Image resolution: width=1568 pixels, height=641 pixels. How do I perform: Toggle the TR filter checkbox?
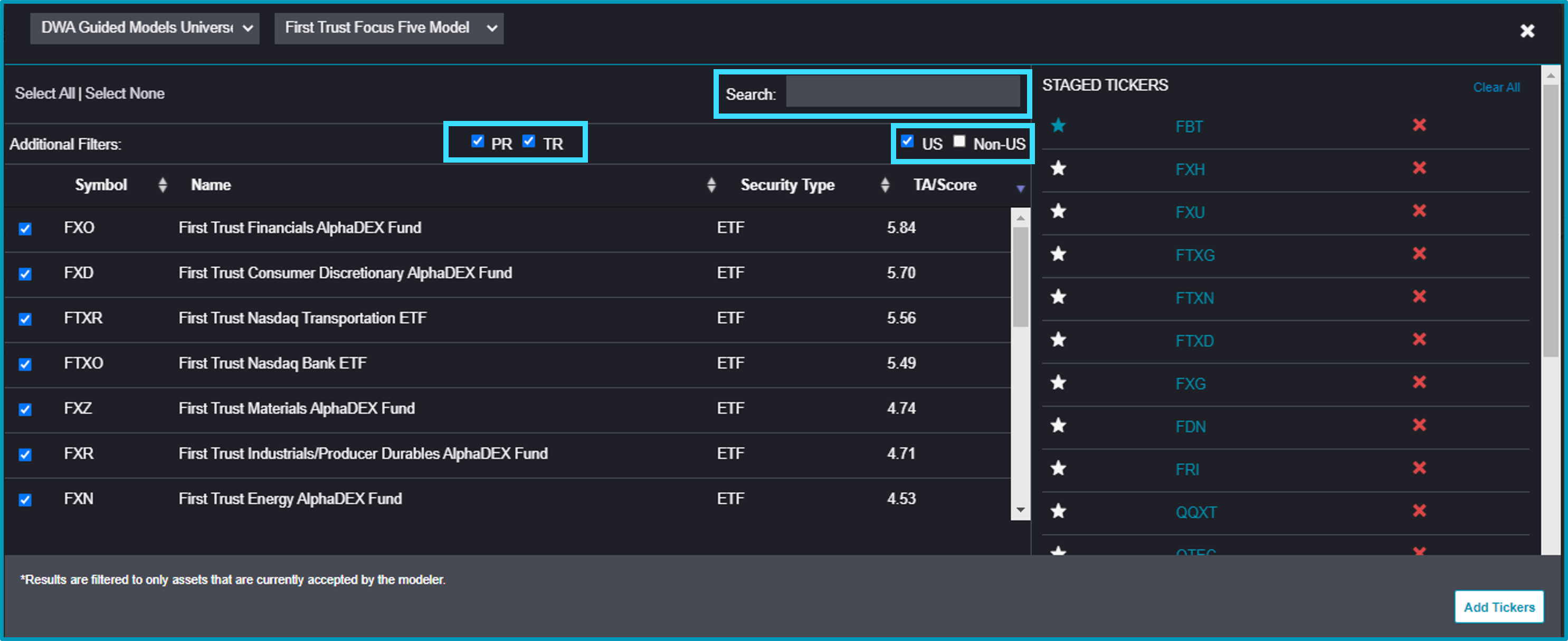[529, 141]
